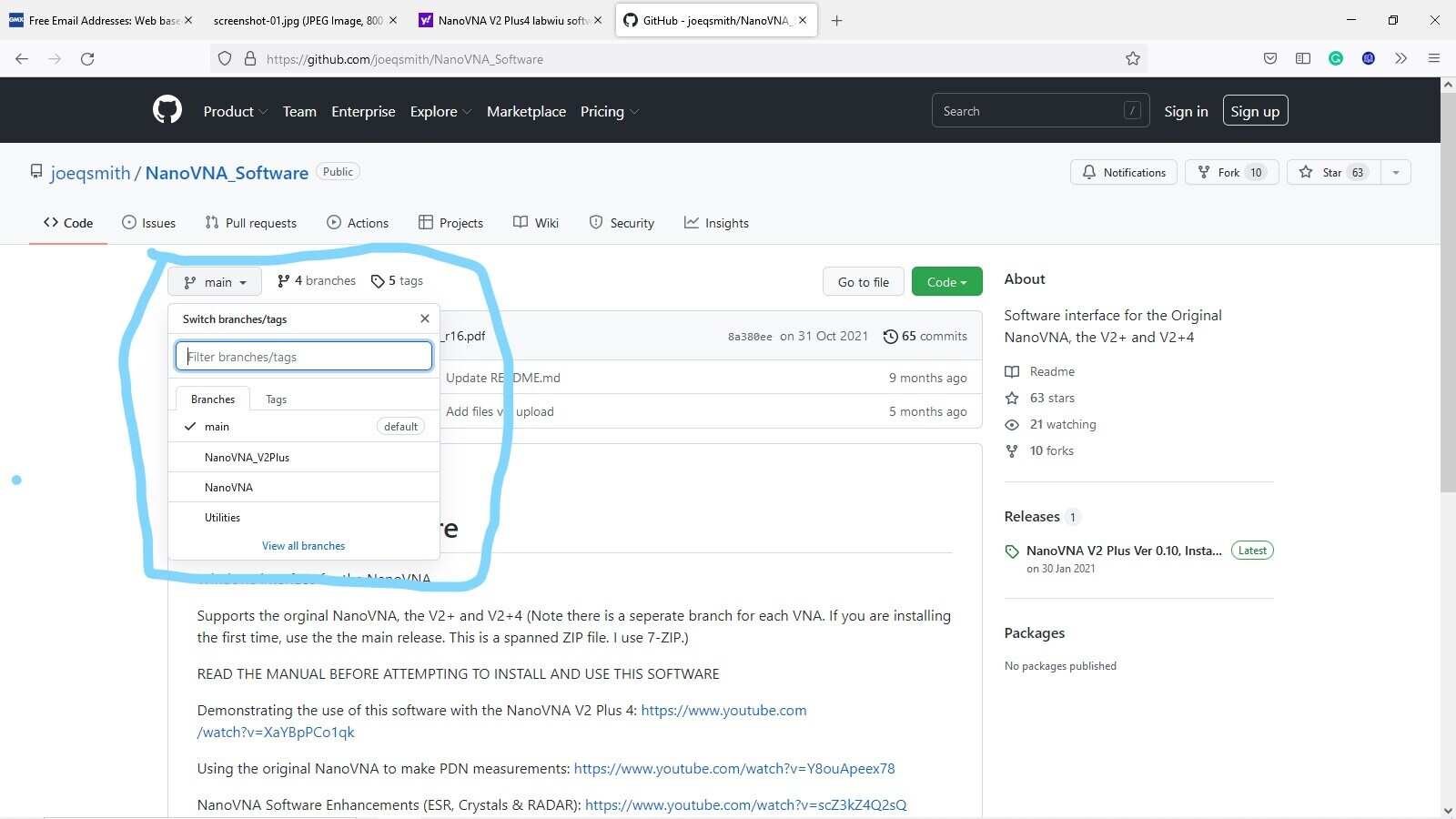Open the main branch selector dropdown

pyautogui.click(x=215, y=282)
